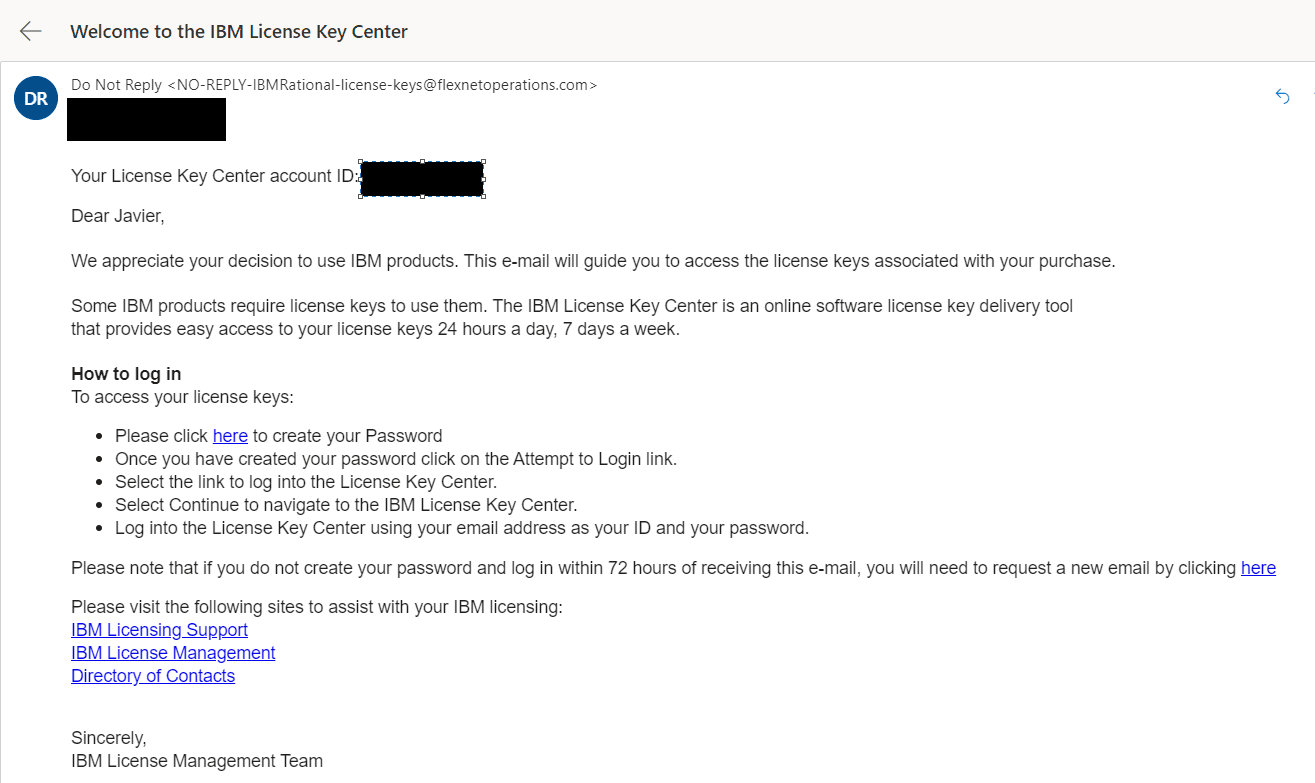This screenshot has height=783, width=1315.
Task: Click the DR sender avatar
Action: pyautogui.click(x=36, y=98)
